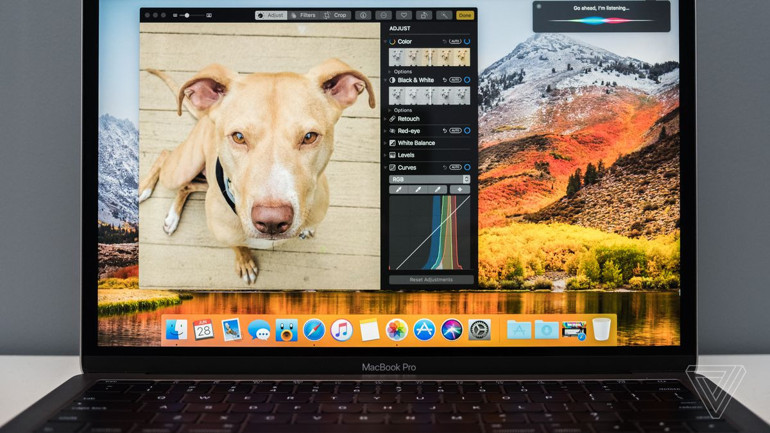Switch to the Adjust tab
This screenshot has height=433, width=770.
click(271, 15)
